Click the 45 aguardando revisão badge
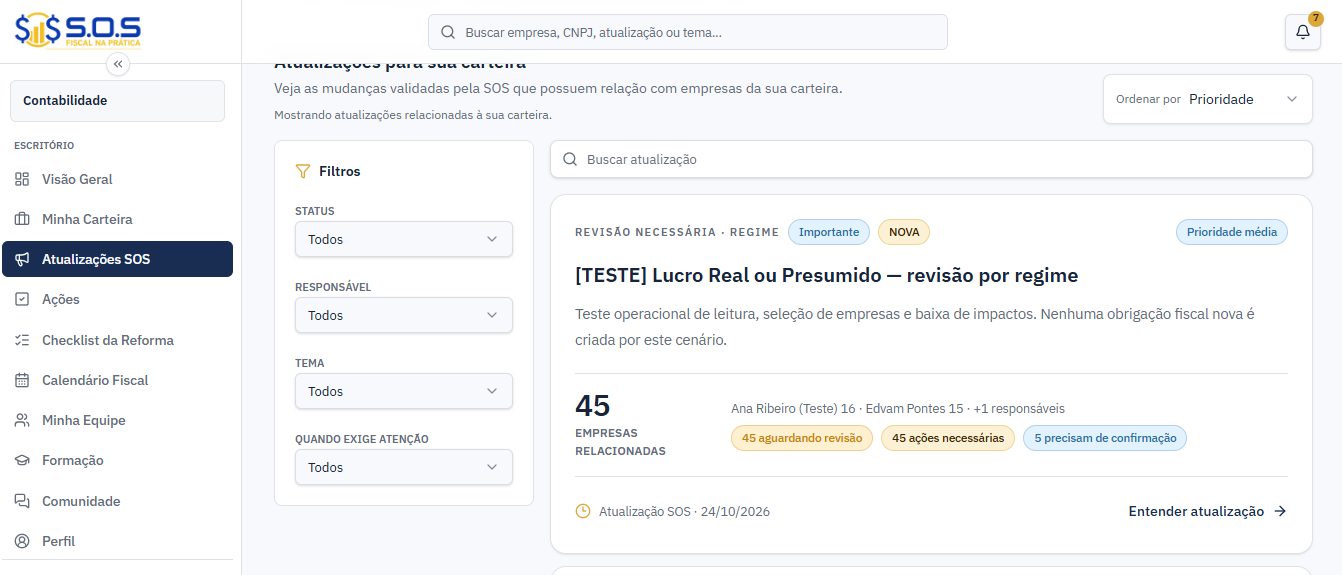Screen dimensions: 1342x575 (802, 438)
